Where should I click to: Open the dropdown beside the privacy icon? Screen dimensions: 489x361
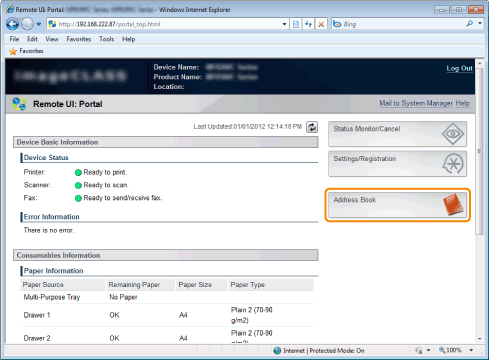(428, 350)
